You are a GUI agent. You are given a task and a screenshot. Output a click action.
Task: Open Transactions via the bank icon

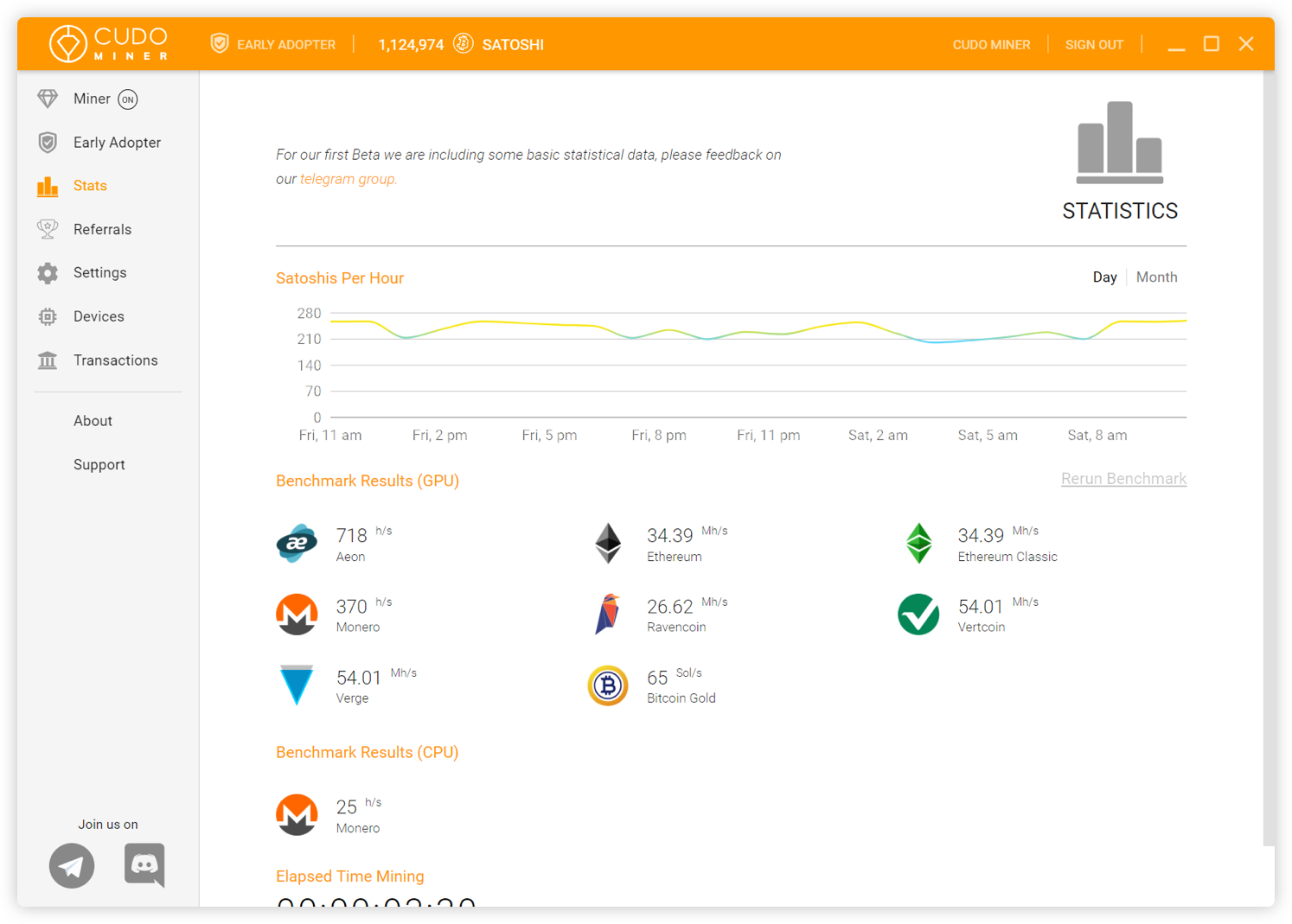pos(48,360)
